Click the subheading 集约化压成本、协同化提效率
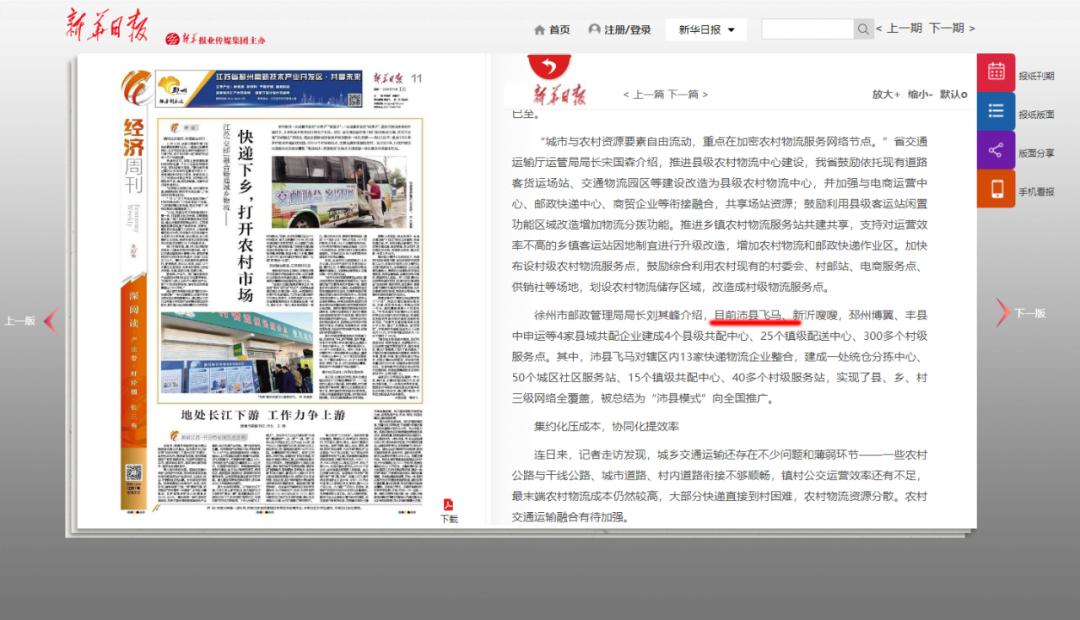Viewport: 1080px width, 620px height. point(606,426)
